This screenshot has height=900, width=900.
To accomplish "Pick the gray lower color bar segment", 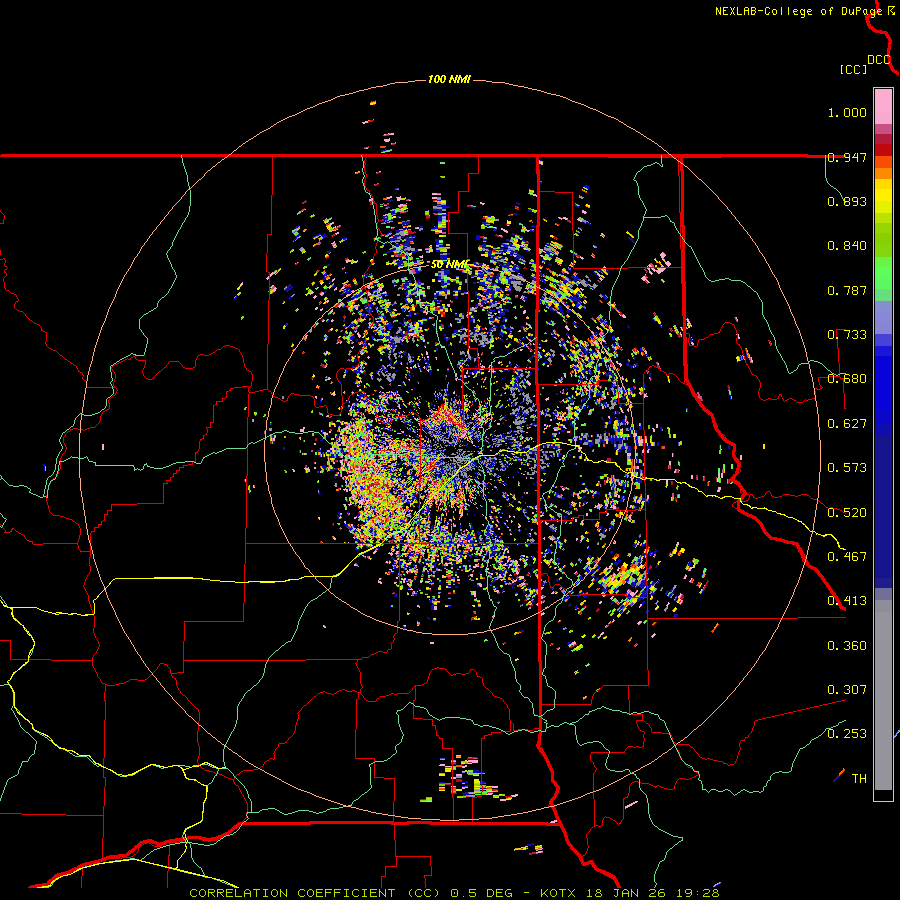I will [883, 695].
